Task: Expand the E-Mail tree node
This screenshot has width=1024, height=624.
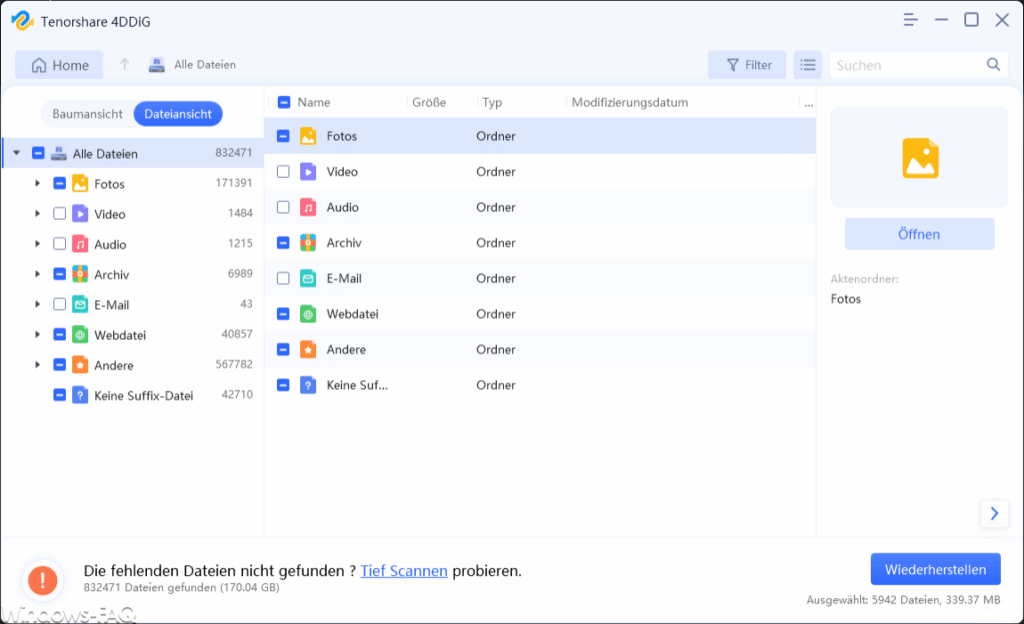Action: [x=37, y=304]
